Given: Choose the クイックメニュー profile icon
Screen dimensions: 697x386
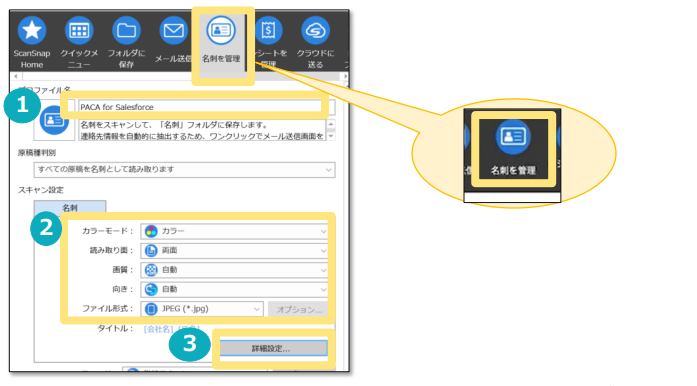Looking at the screenshot, I should pyautogui.click(x=79, y=30).
